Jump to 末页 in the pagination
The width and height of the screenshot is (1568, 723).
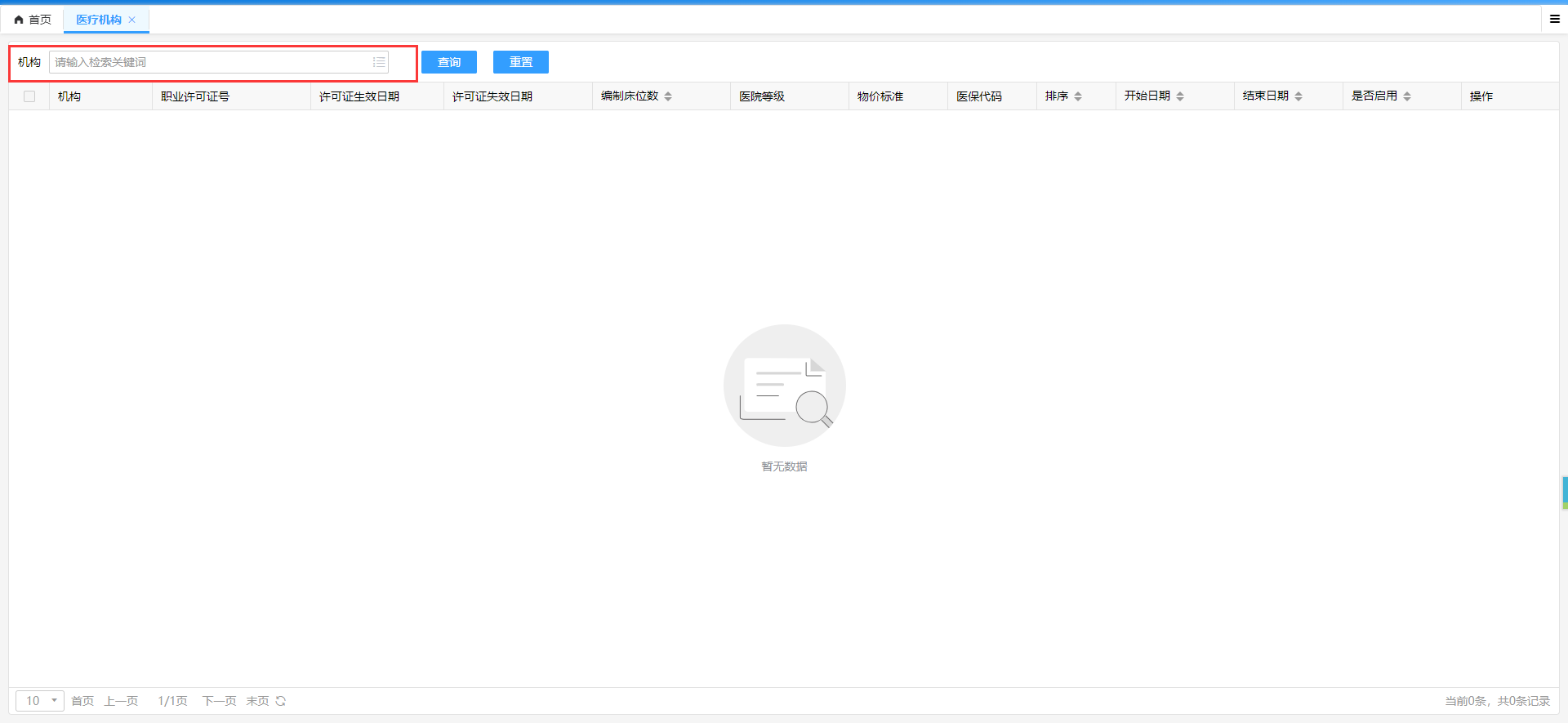point(257,701)
